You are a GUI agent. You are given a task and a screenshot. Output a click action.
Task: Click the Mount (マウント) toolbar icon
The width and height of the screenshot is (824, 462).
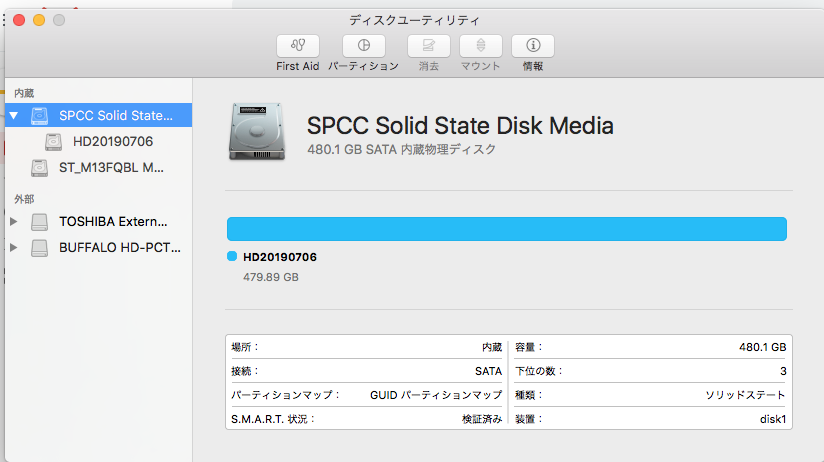(480, 45)
